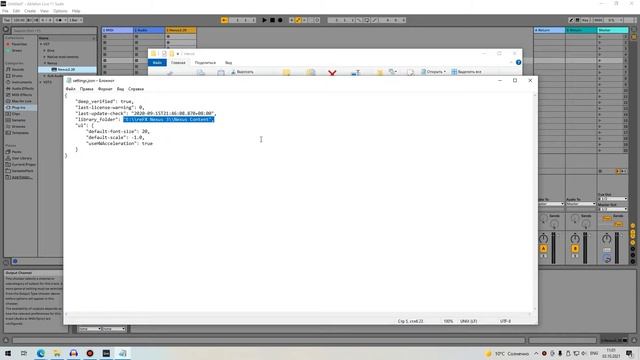Open User Library in Places list
Image resolution: width=640 pixels, height=360 pixels.
point(21,158)
